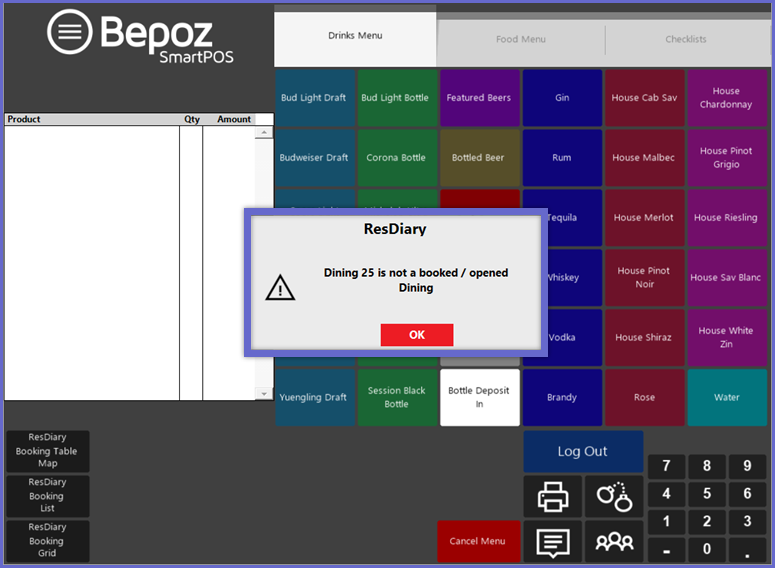Add Water

[727, 397]
